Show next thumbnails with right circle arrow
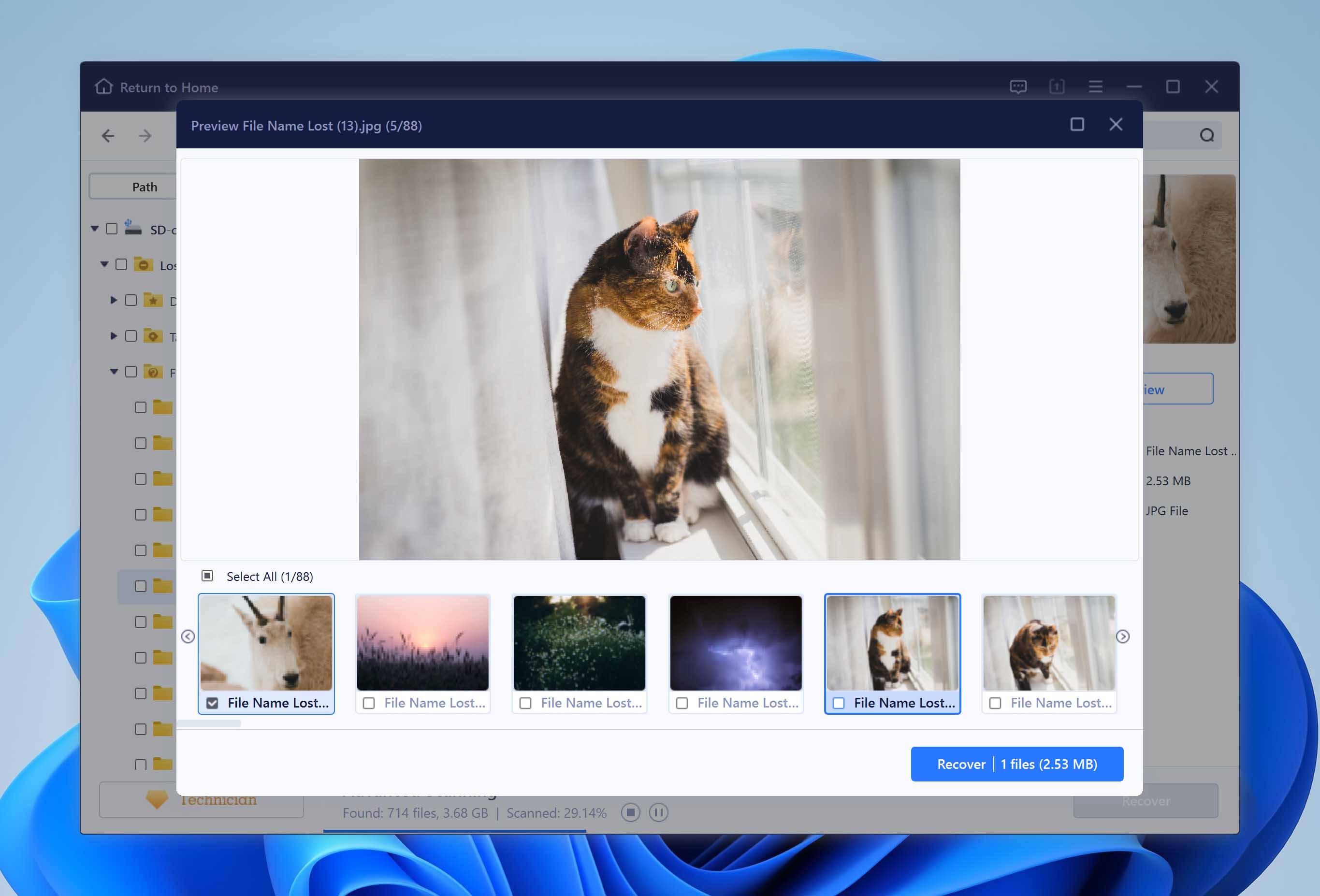 point(1122,636)
